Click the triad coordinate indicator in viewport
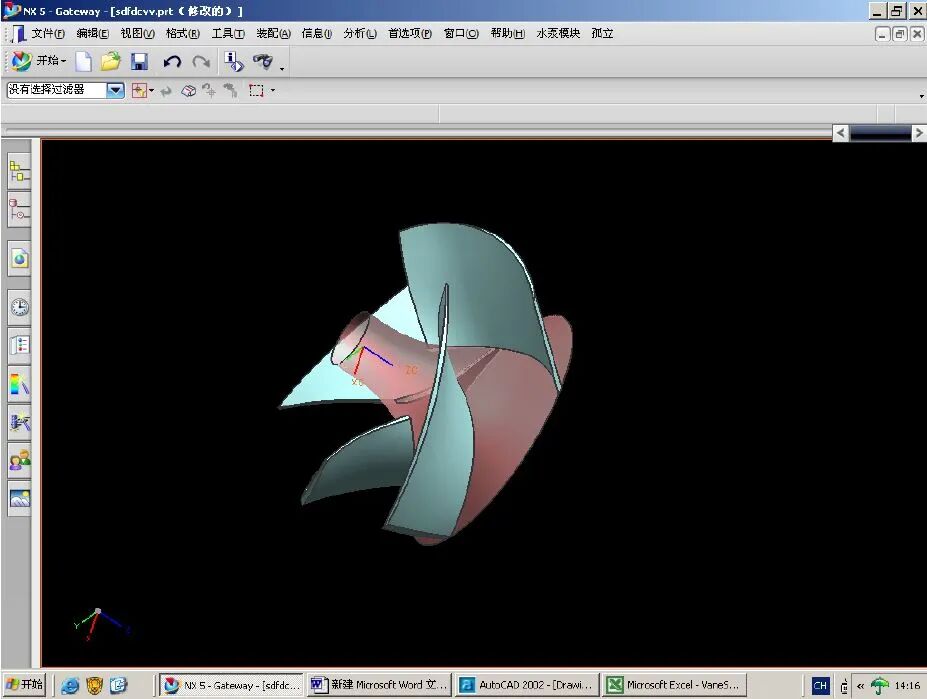927x699 pixels. coord(99,624)
